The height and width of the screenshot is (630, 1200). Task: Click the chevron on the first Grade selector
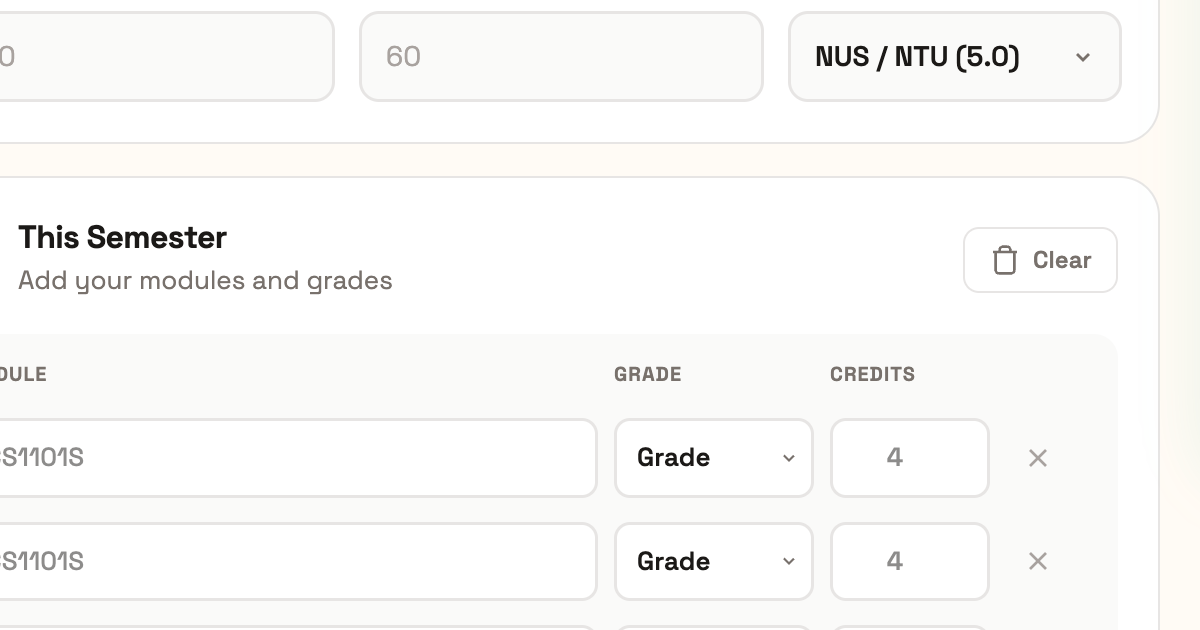[x=789, y=458]
